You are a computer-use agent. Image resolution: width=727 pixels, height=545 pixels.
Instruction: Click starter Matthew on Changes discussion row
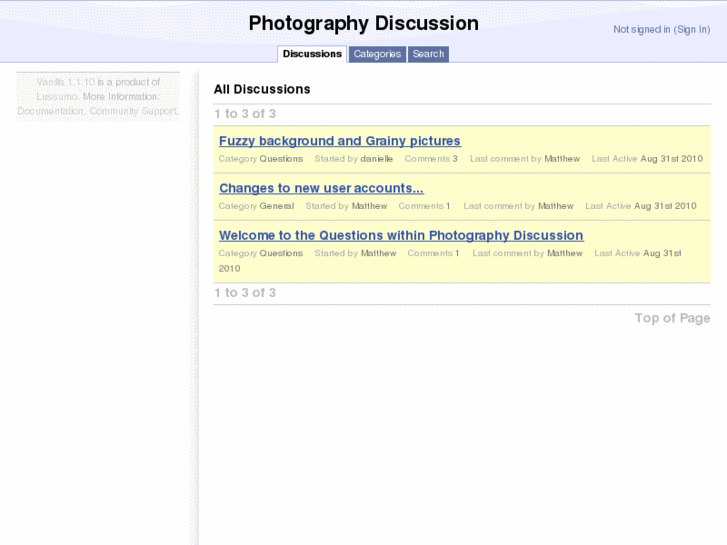(369, 206)
